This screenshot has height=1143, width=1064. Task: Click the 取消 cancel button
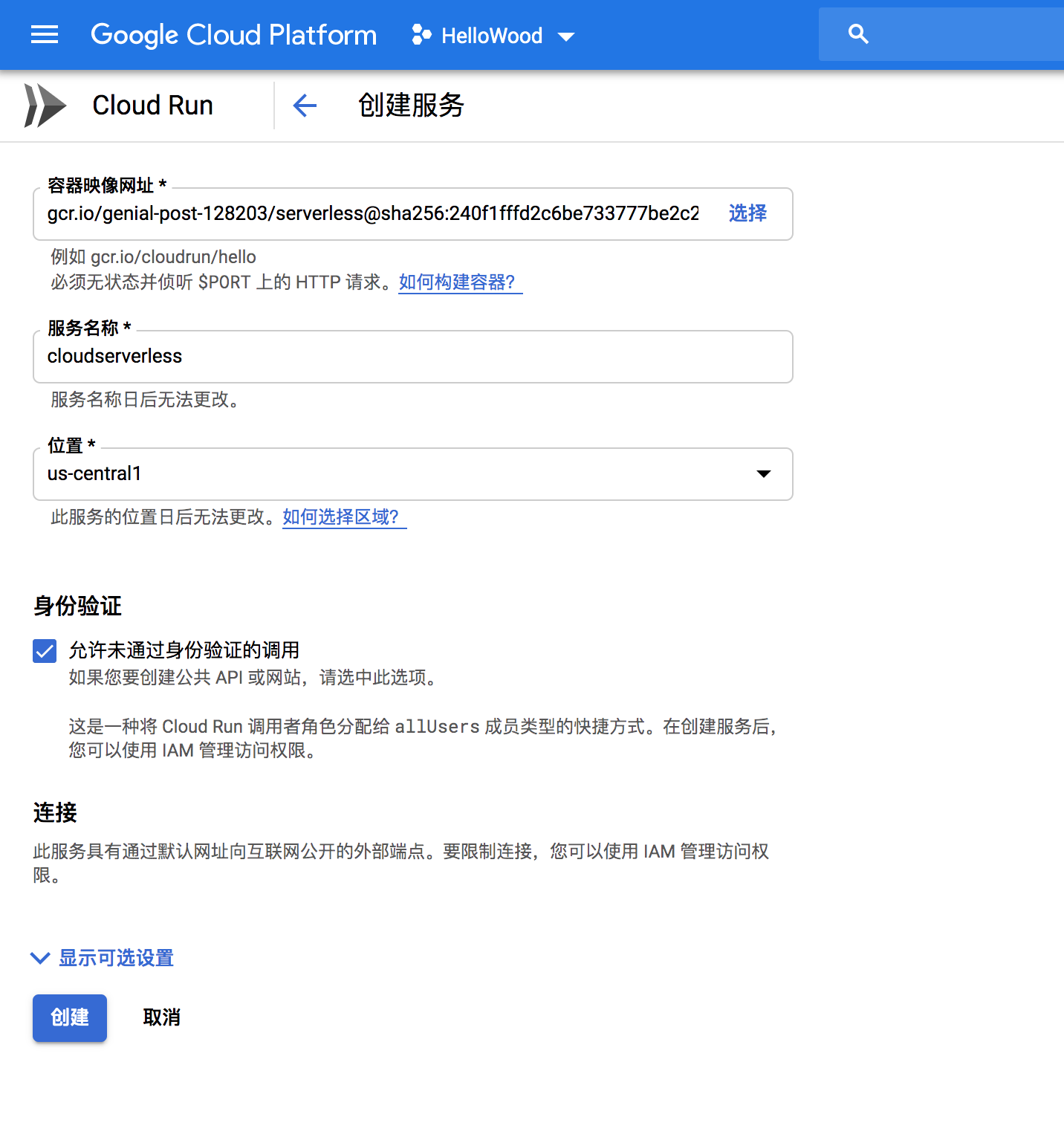[161, 1017]
